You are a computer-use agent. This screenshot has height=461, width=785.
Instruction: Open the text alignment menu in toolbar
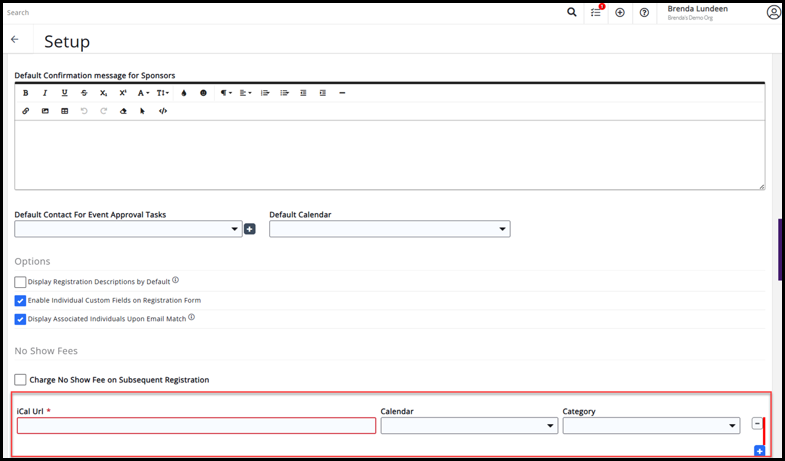click(x=245, y=92)
